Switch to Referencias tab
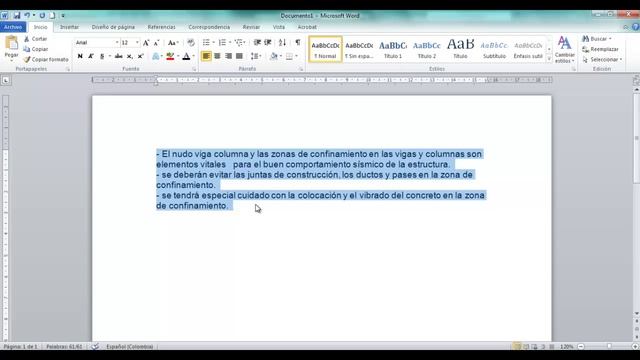Image resolution: width=640 pixels, height=360 pixels. (x=162, y=27)
